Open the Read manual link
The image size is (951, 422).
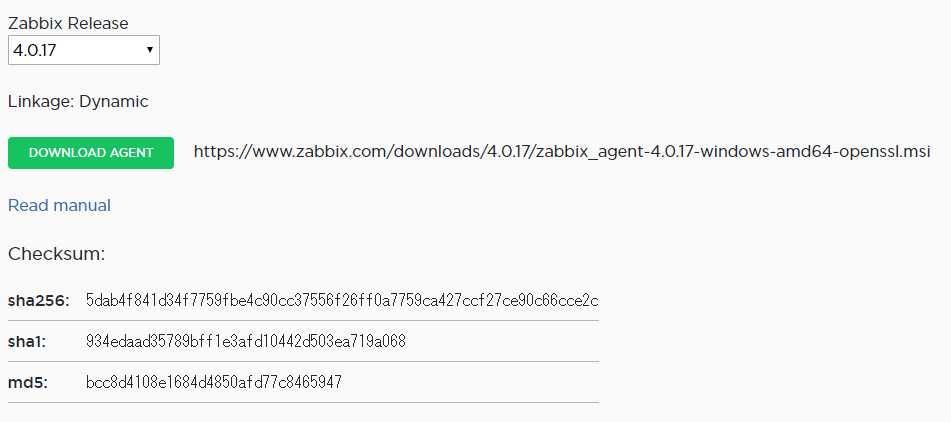(x=59, y=206)
